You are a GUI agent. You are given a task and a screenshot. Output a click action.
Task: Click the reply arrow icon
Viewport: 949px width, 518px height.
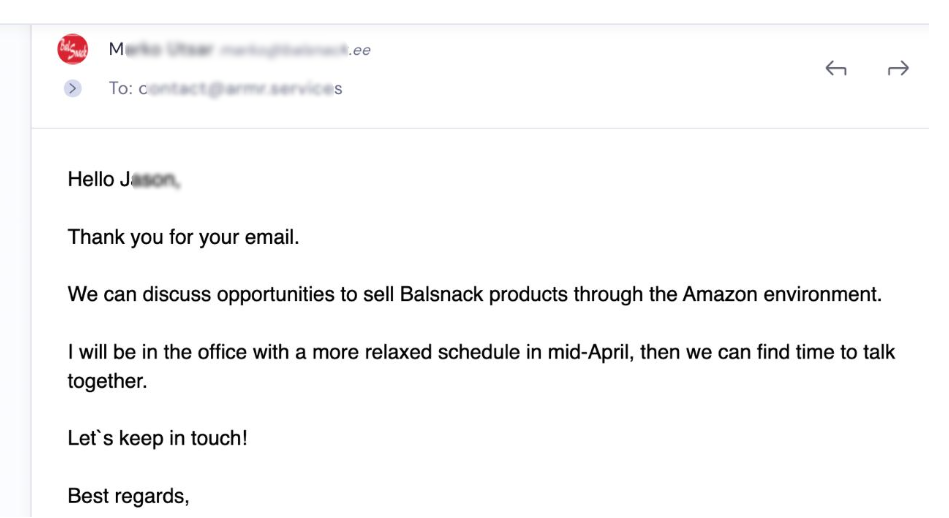click(x=835, y=68)
